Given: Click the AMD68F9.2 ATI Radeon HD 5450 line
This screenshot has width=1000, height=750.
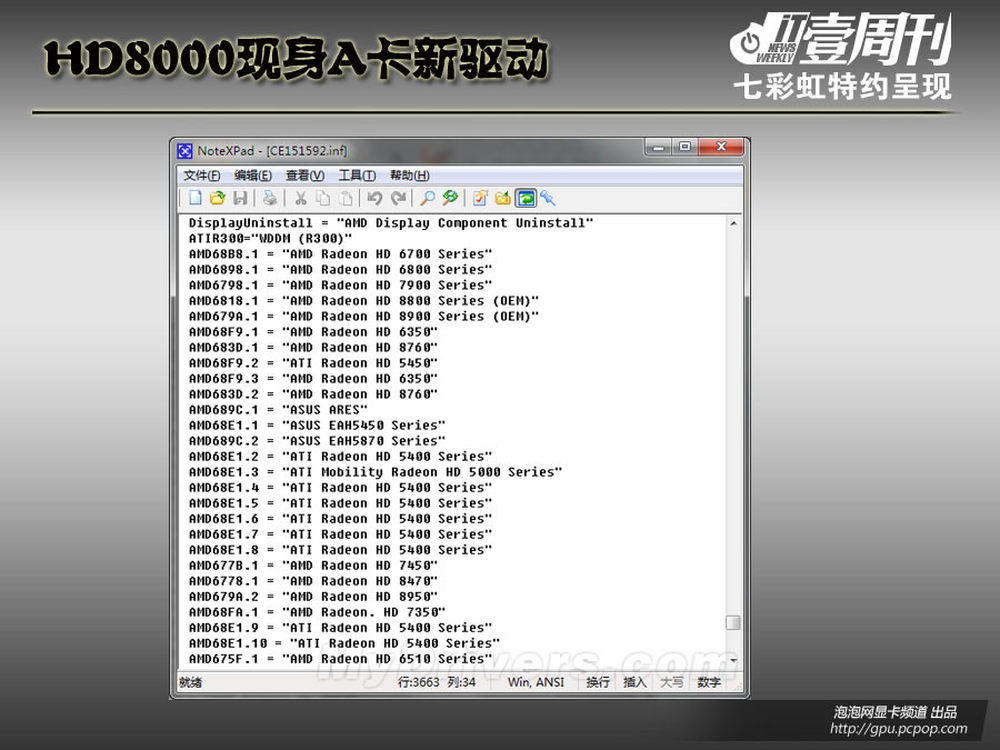Looking at the screenshot, I should (x=313, y=363).
